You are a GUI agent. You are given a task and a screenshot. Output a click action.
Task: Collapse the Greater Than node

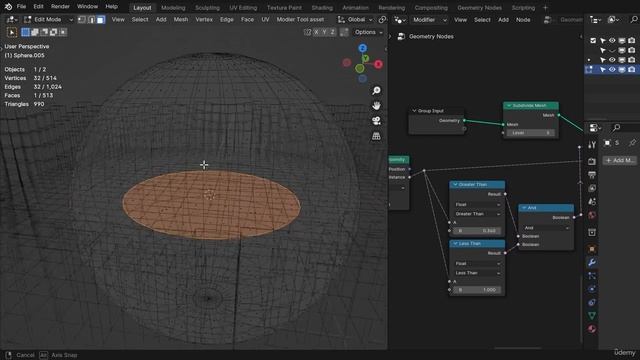[455, 184]
